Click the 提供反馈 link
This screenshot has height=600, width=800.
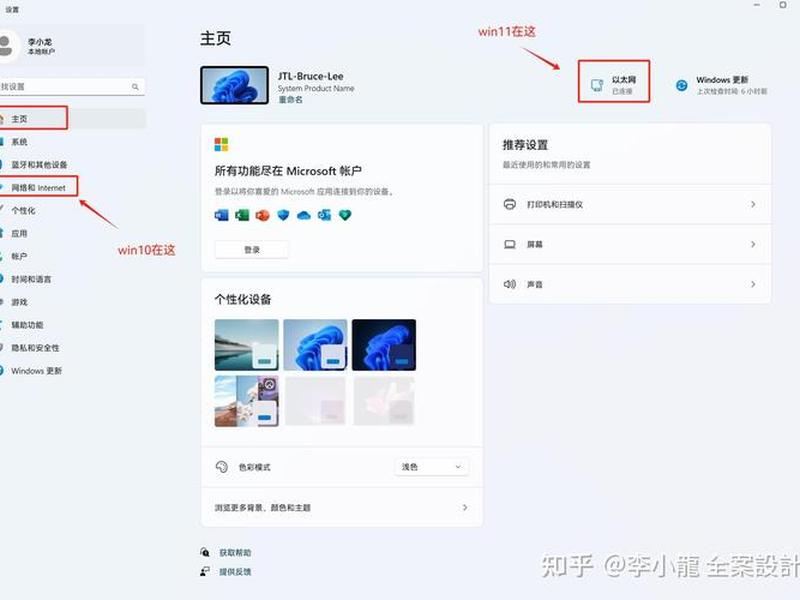pyautogui.click(x=235, y=572)
